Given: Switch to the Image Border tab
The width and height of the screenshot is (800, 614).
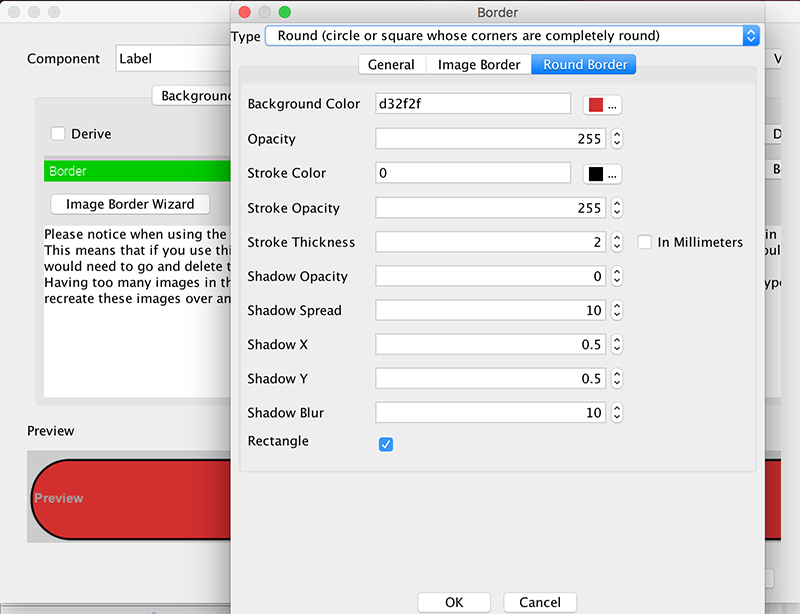Looking at the screenshot, I should (479, 65).
